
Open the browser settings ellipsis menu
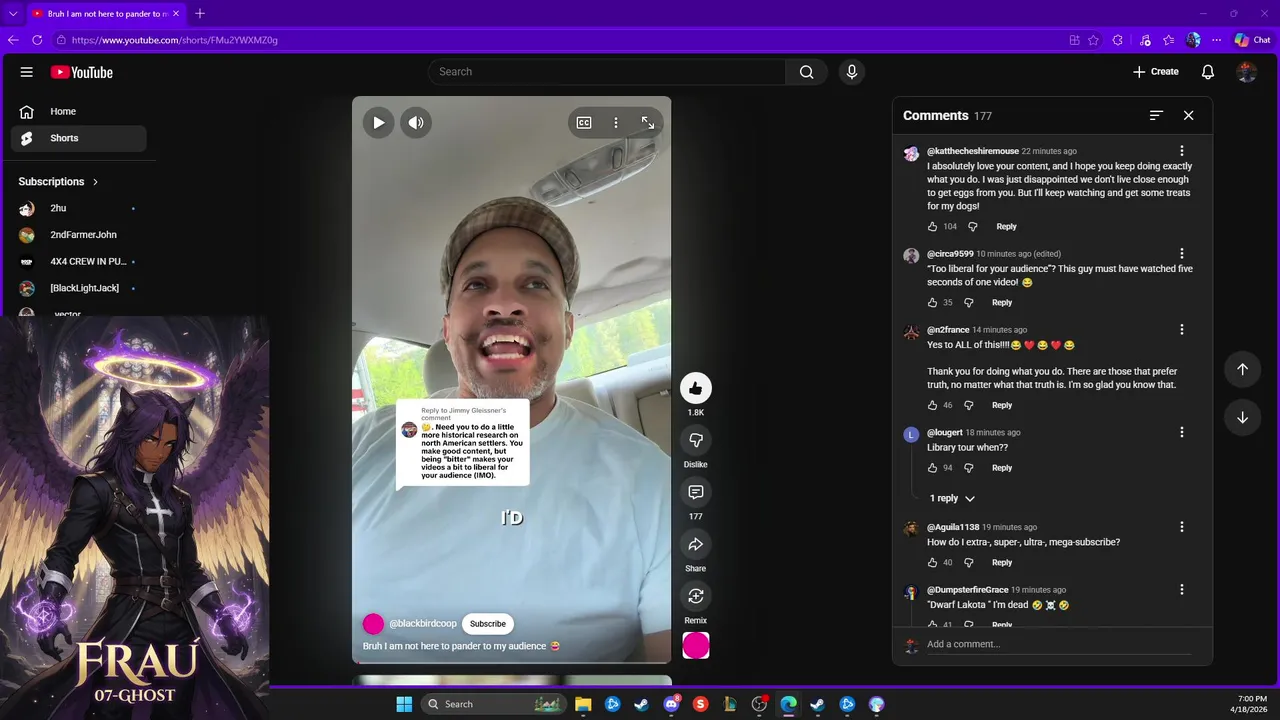point(1217,40)
